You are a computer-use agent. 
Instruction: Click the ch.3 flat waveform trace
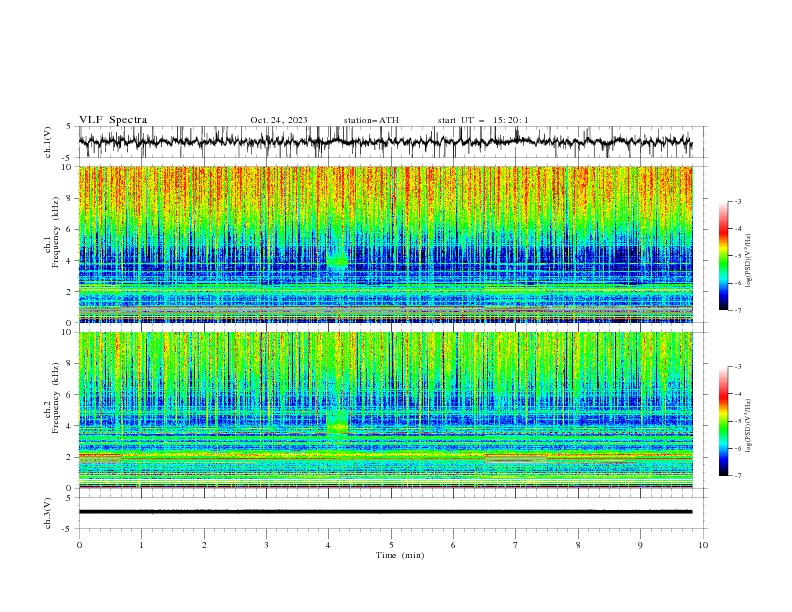pos(385,512)
